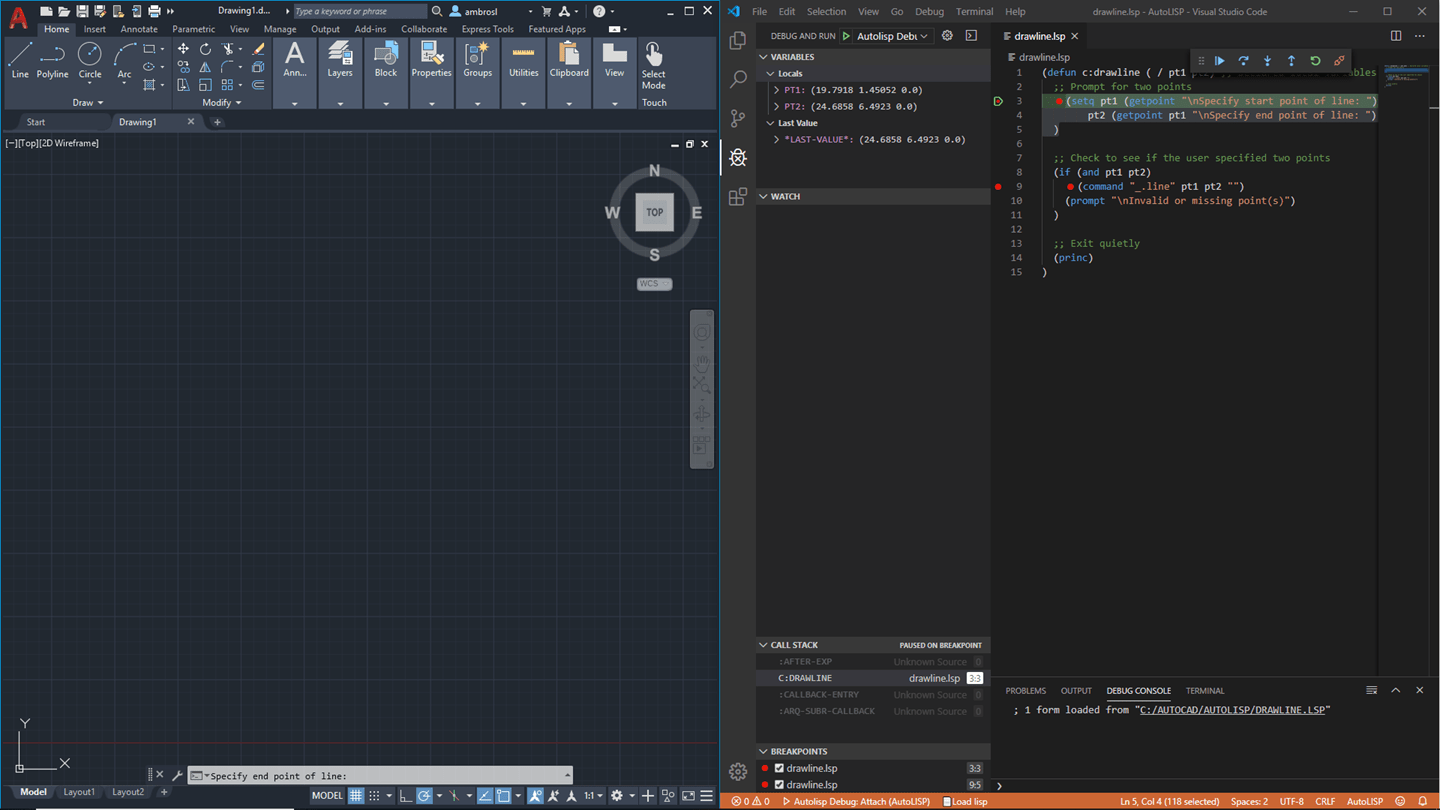Viewport: 1440px width, 810px height.
Task: Select the Polyline draw tool
Action: pos(53,60)
